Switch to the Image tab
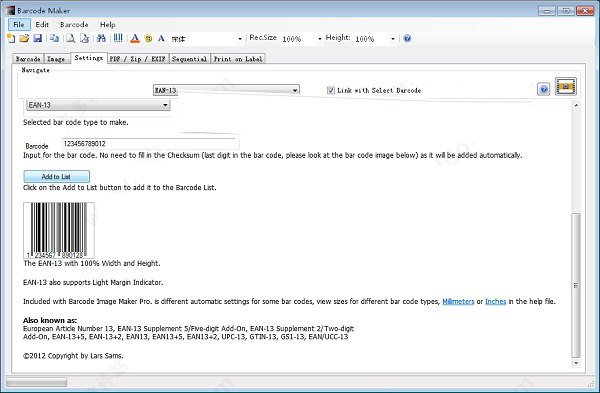This screenshot has height=393, width=600. [x=56, y=59]
